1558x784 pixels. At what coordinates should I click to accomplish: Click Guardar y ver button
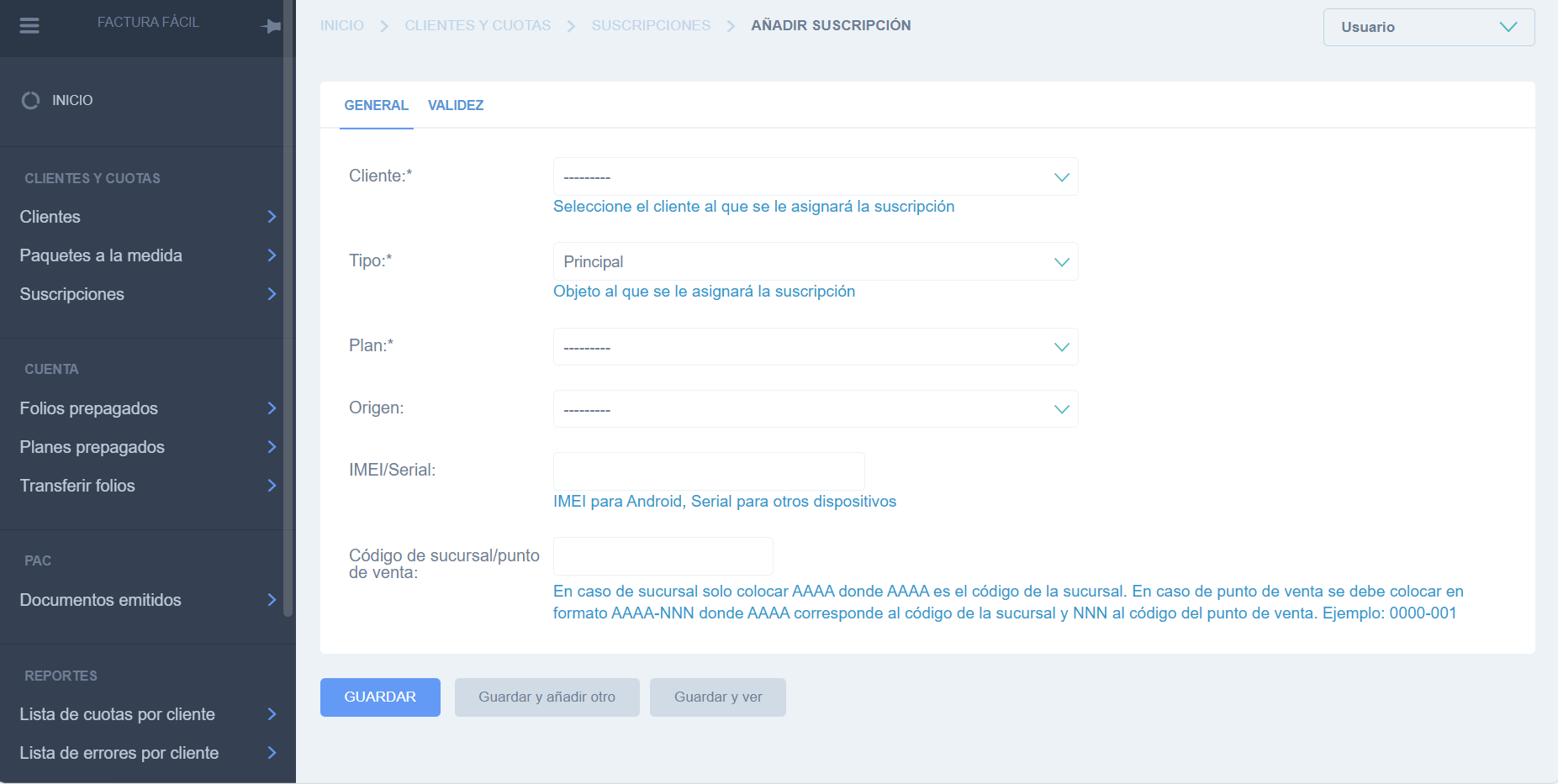[x=718, y=697]
